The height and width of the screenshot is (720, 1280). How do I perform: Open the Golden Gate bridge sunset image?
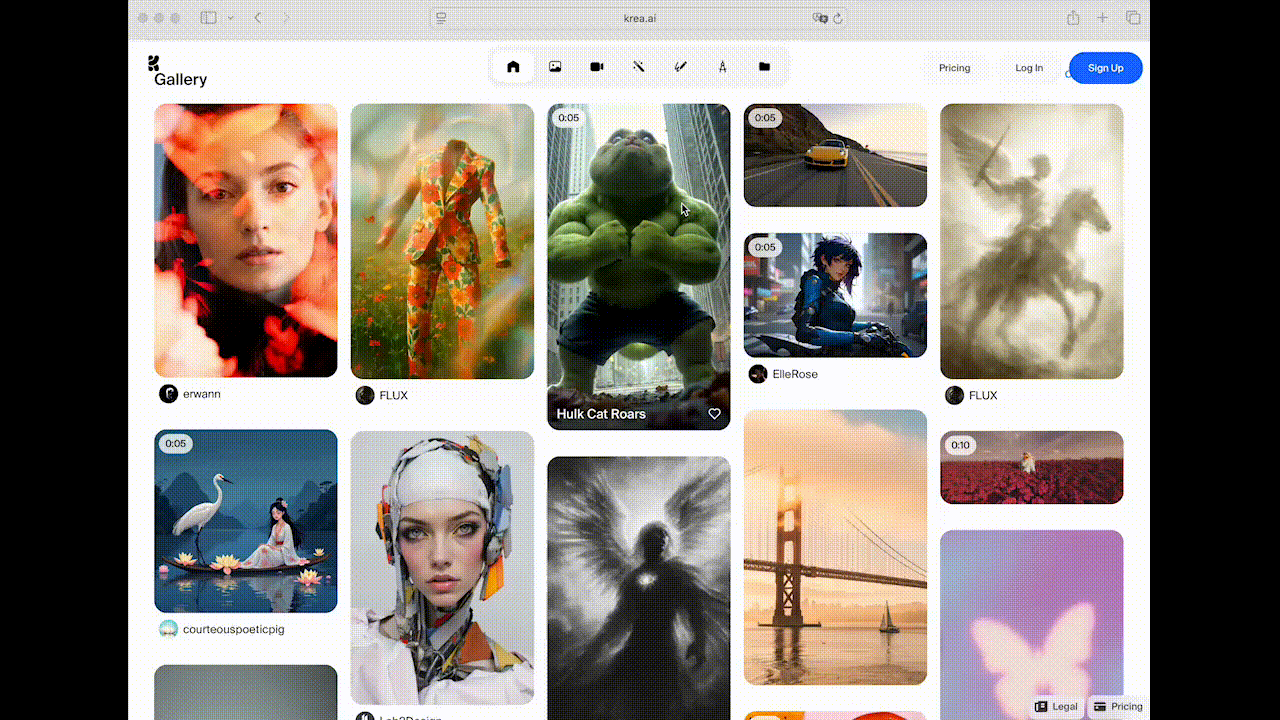tap(835, 547)
